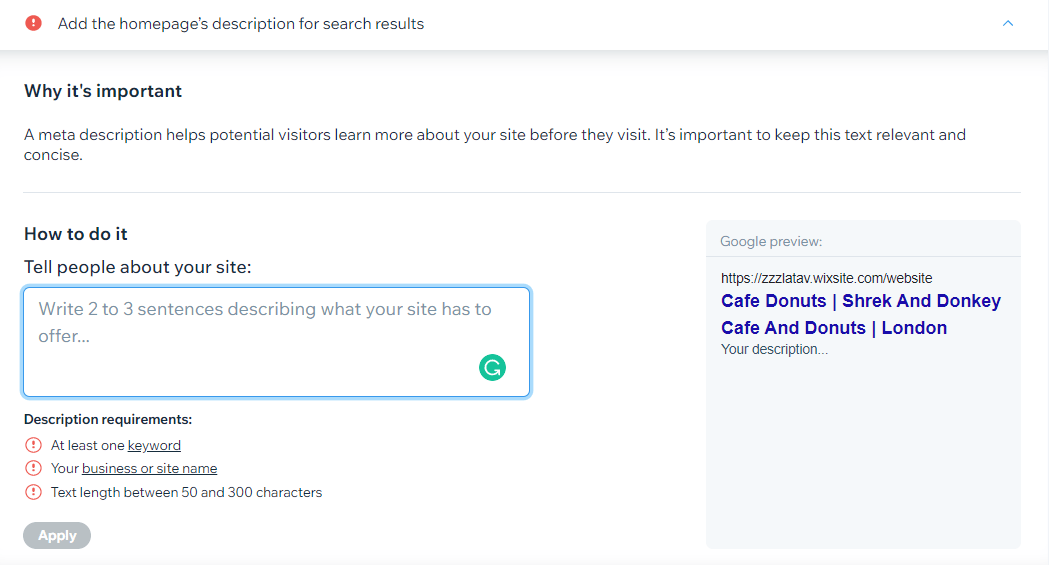Click the Google preview title link

coord(860,314)
